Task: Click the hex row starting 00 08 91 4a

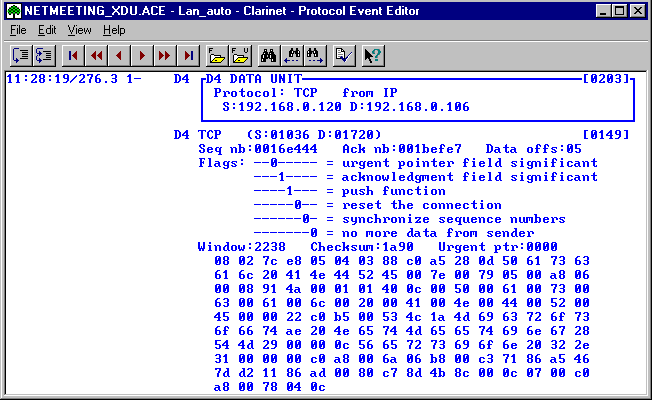Action: point(402,289)
